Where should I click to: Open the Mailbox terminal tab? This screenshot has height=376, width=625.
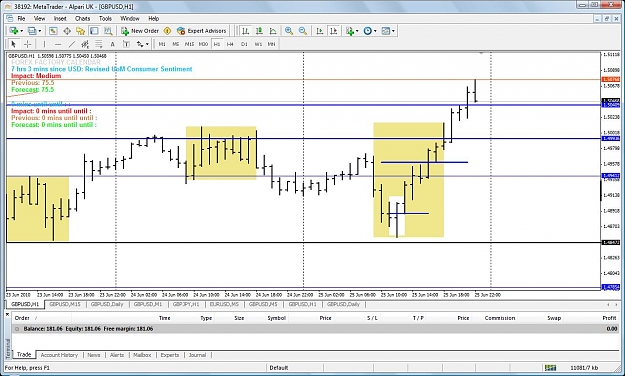(142, 355)
